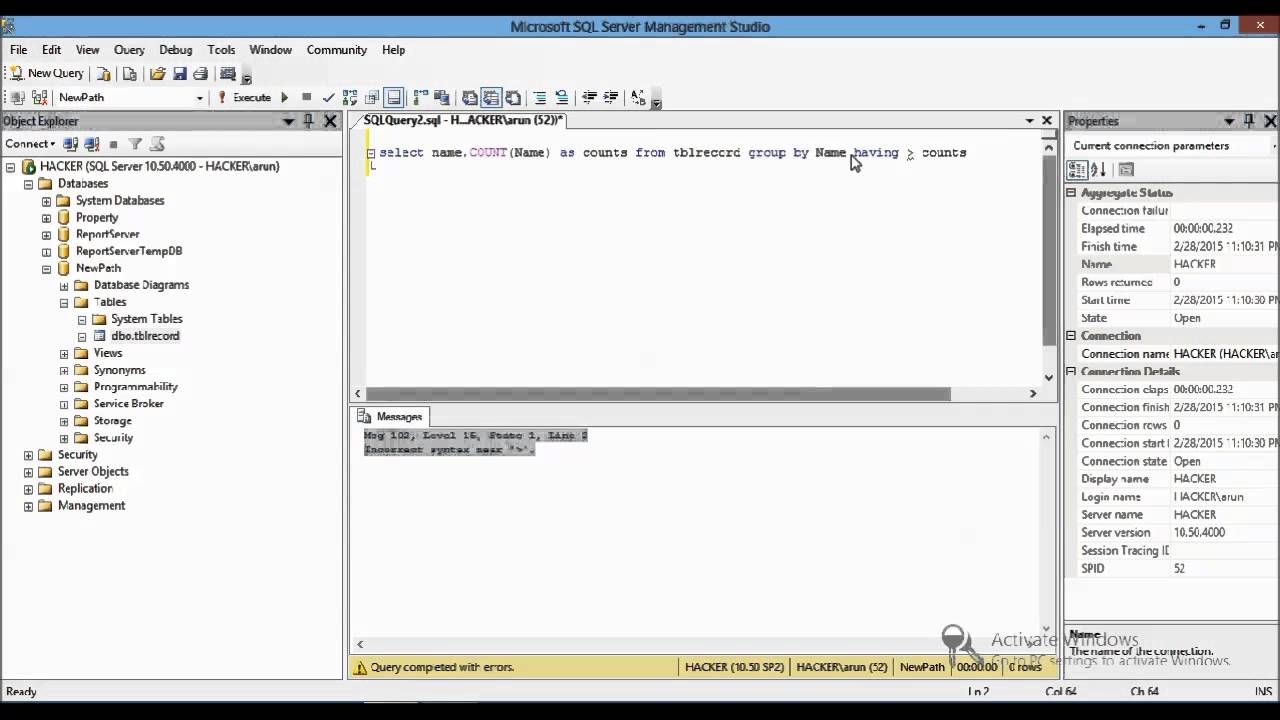This screenshot has height=720, width=1280.
Task: Toggle the IntelliSense Enabled icon
Action: click(394, 97)
